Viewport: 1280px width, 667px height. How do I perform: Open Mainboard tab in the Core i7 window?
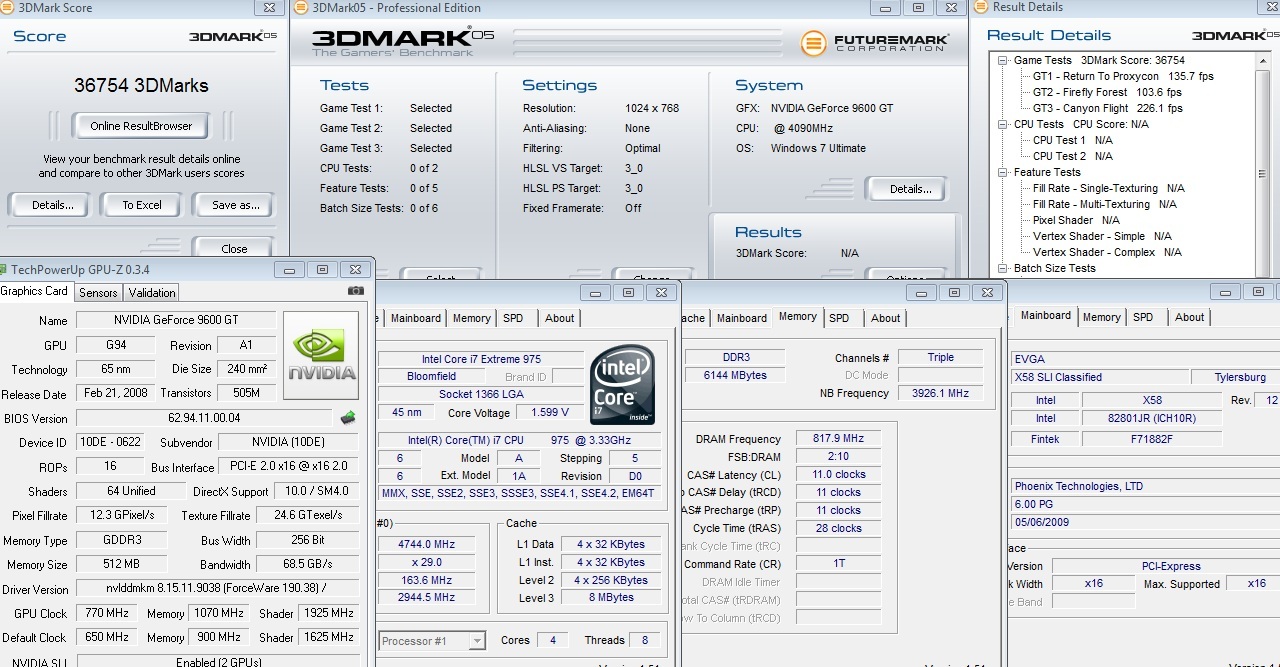click(415, 318)
